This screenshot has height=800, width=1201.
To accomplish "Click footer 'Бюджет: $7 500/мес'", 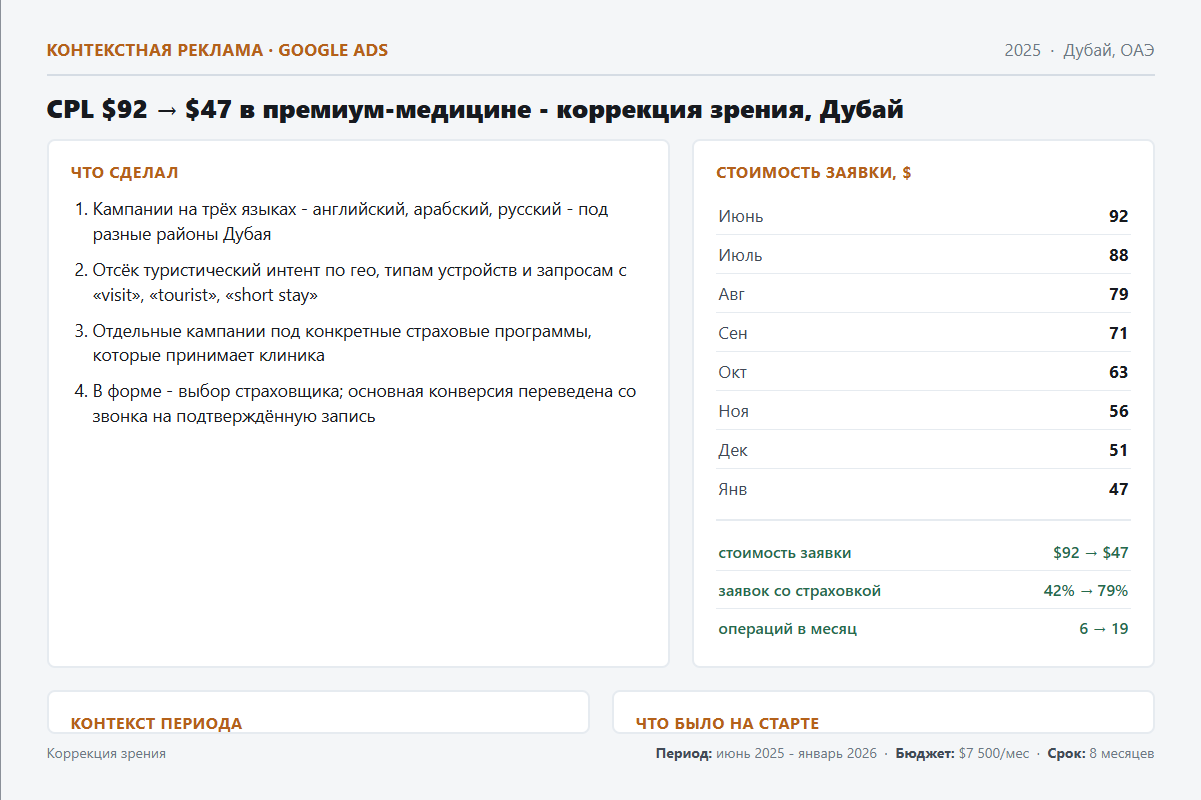I will 962,753.
